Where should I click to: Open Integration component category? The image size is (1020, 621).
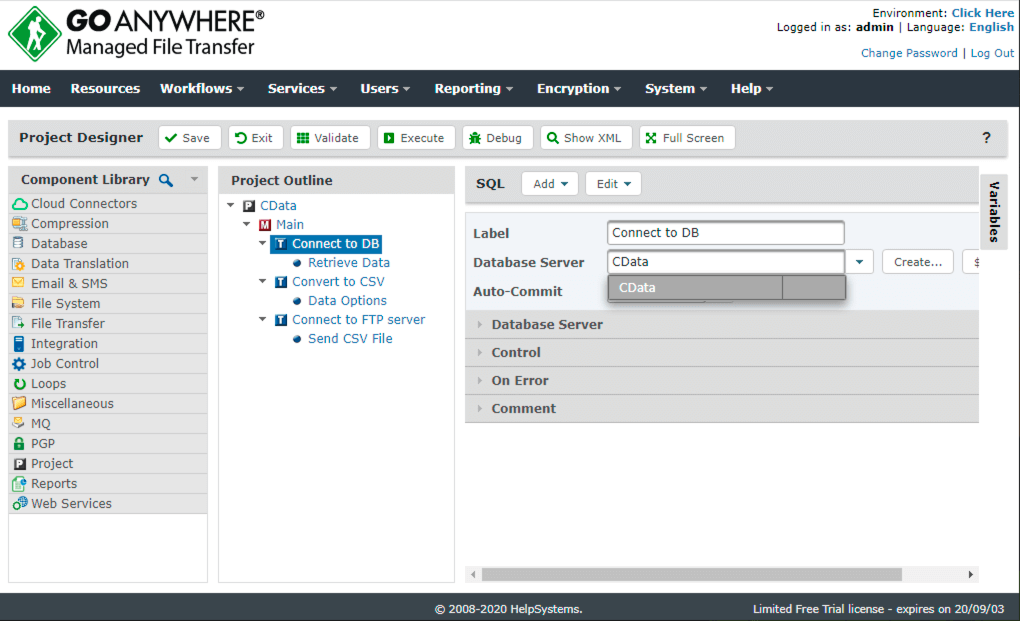tap(108, 343)
